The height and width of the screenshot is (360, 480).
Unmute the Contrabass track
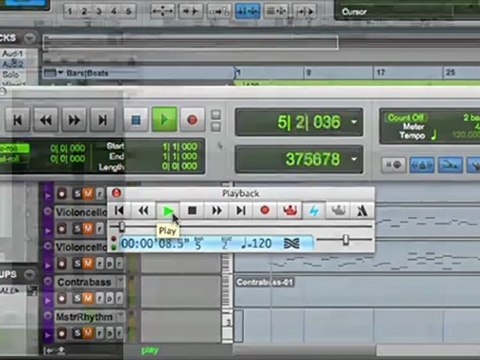(87, 298)
